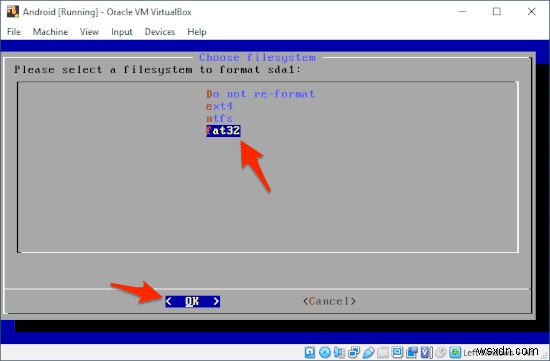Click the VirtualBox app icon in title bar
The width and height of the screenshot is (550, 361).
[13, 12]
